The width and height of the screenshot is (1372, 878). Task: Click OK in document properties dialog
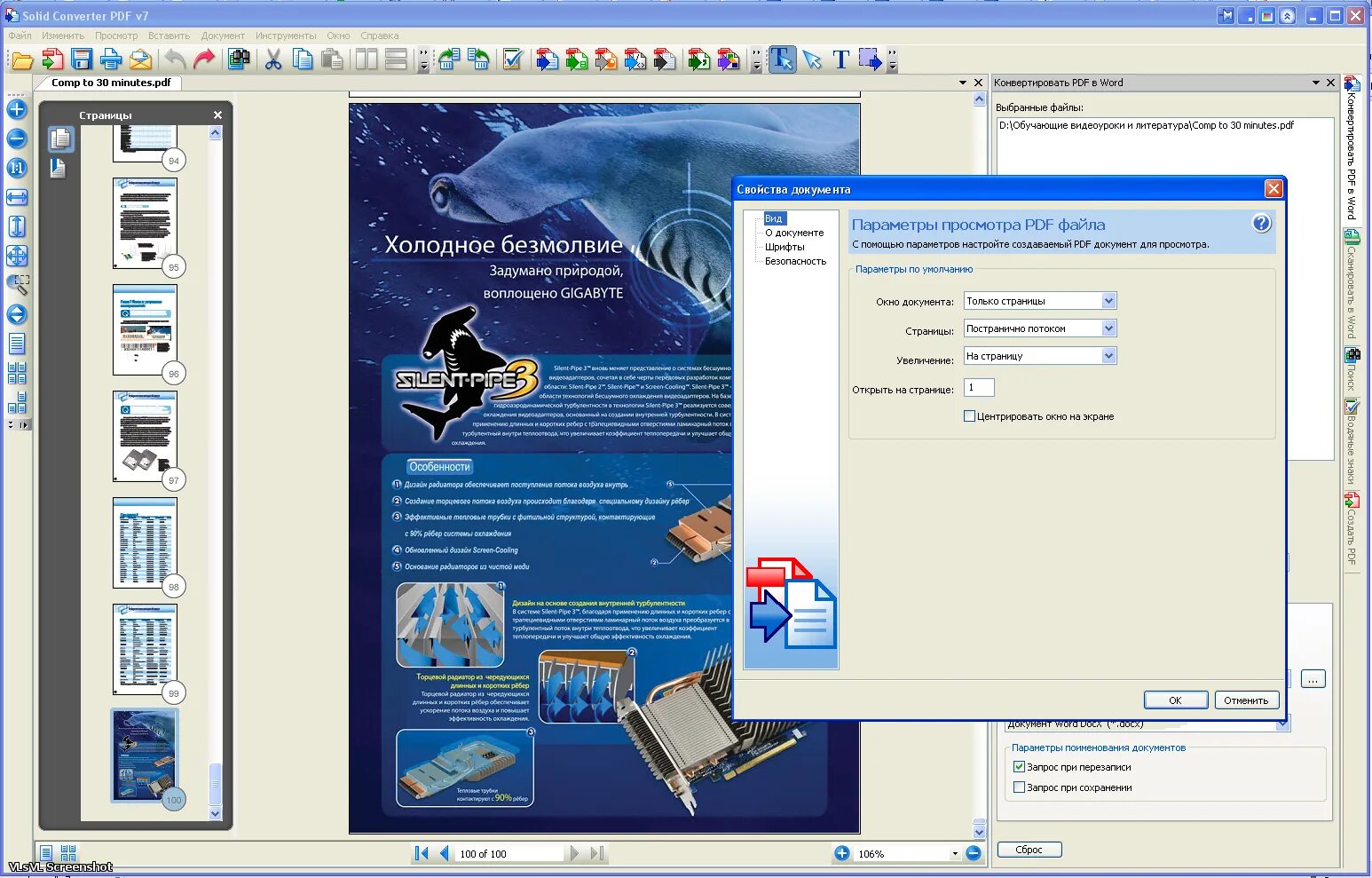(x=1175, y=700)
